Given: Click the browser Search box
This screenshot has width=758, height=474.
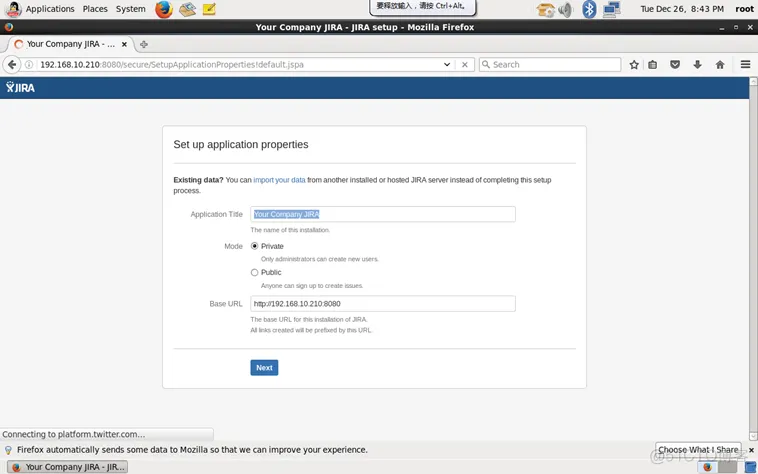Looking at the screenshot, I should 550,64.
